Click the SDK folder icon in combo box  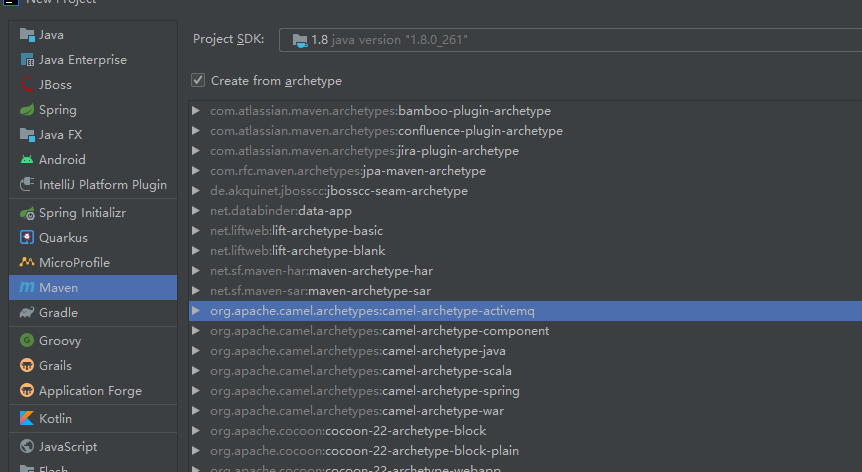click(300, 40)
